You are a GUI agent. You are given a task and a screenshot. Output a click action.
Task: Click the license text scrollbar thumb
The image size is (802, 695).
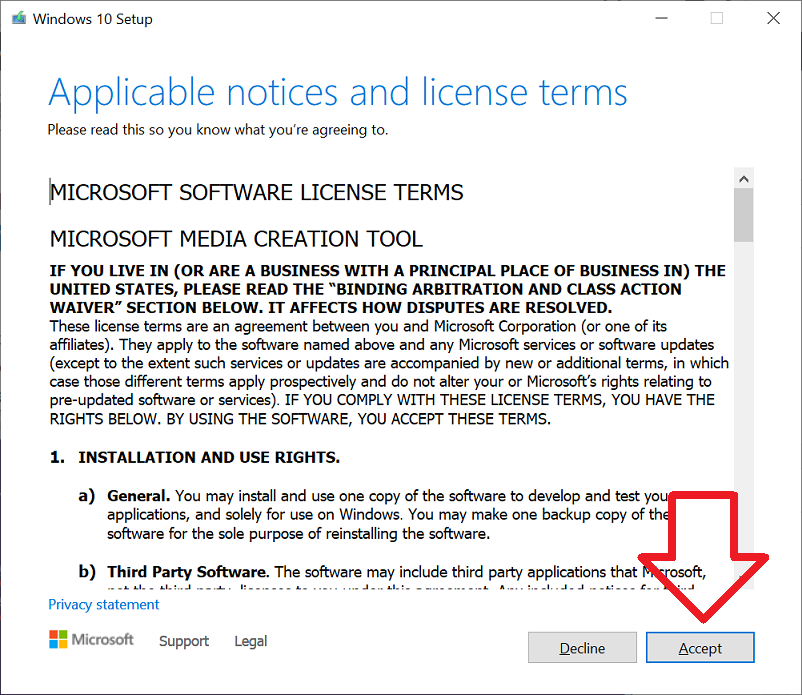(744, 215)
